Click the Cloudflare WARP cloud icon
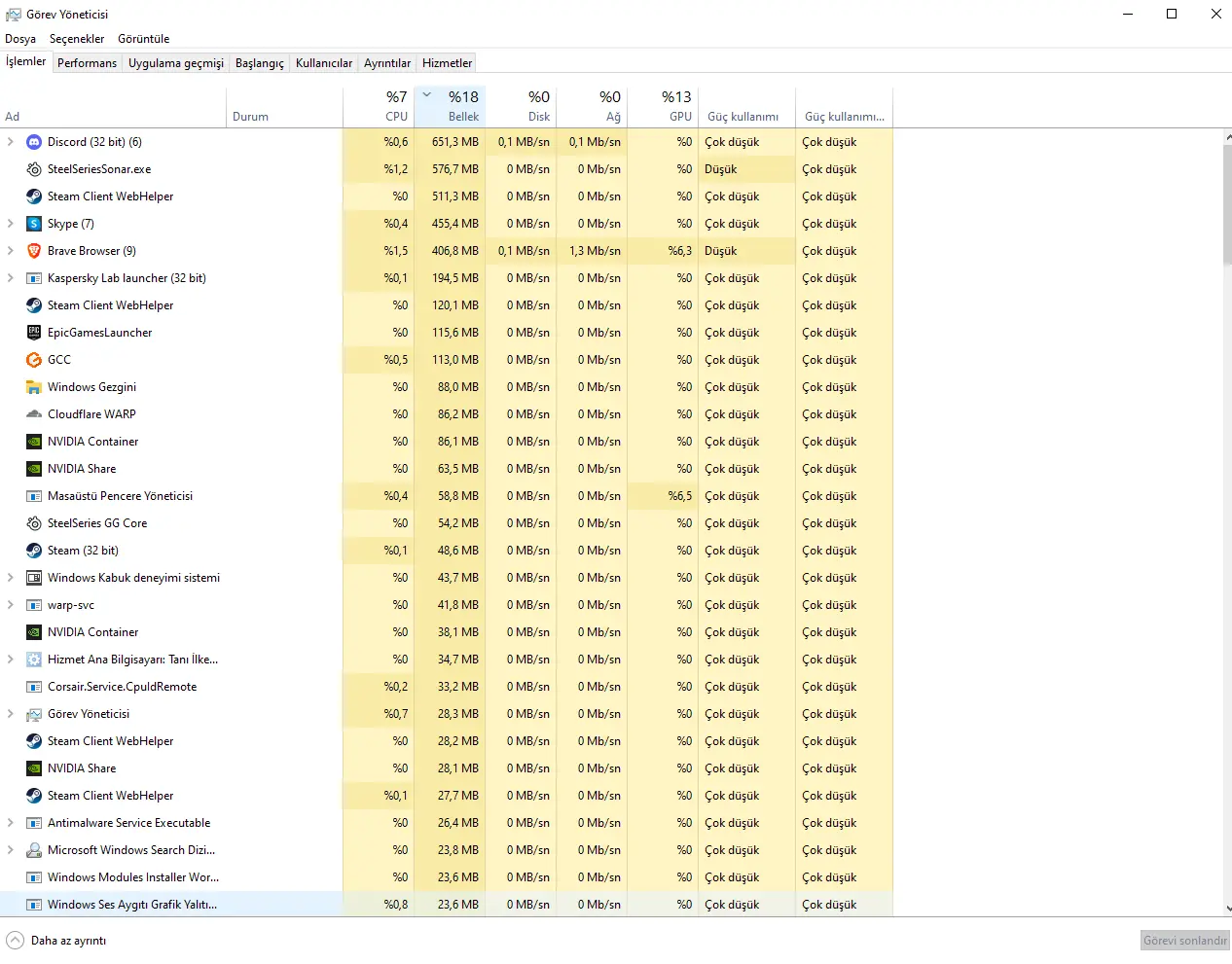The width and height of the screenshot is (1232, 964). 34,414
